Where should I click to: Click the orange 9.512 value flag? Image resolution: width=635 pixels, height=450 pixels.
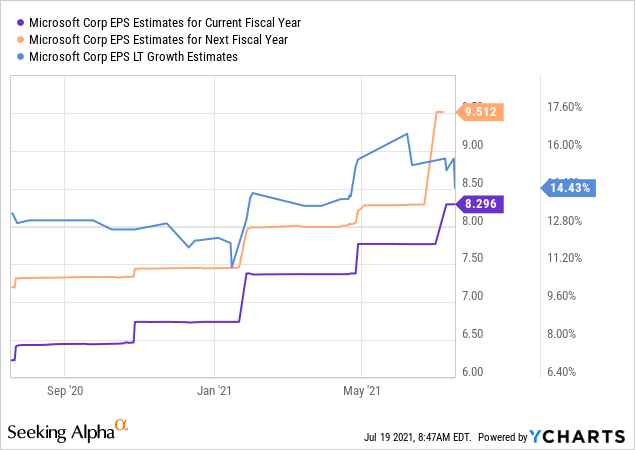(483, 112)
